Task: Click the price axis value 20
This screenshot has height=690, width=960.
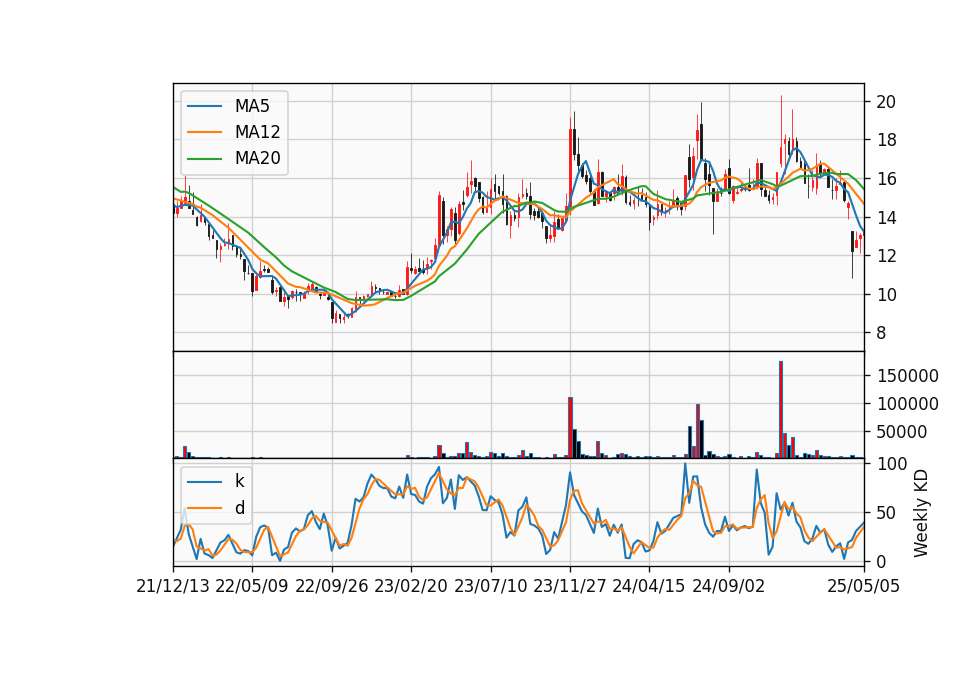Action: tap(885, 102)
